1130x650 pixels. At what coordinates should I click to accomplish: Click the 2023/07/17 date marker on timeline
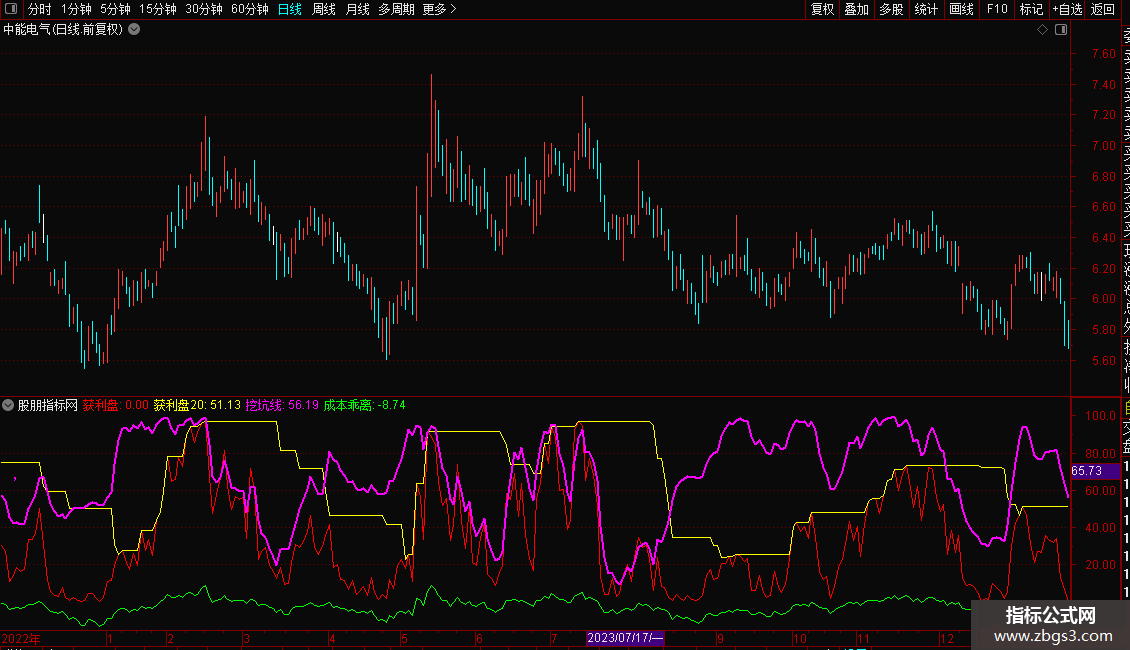point(625,638)
